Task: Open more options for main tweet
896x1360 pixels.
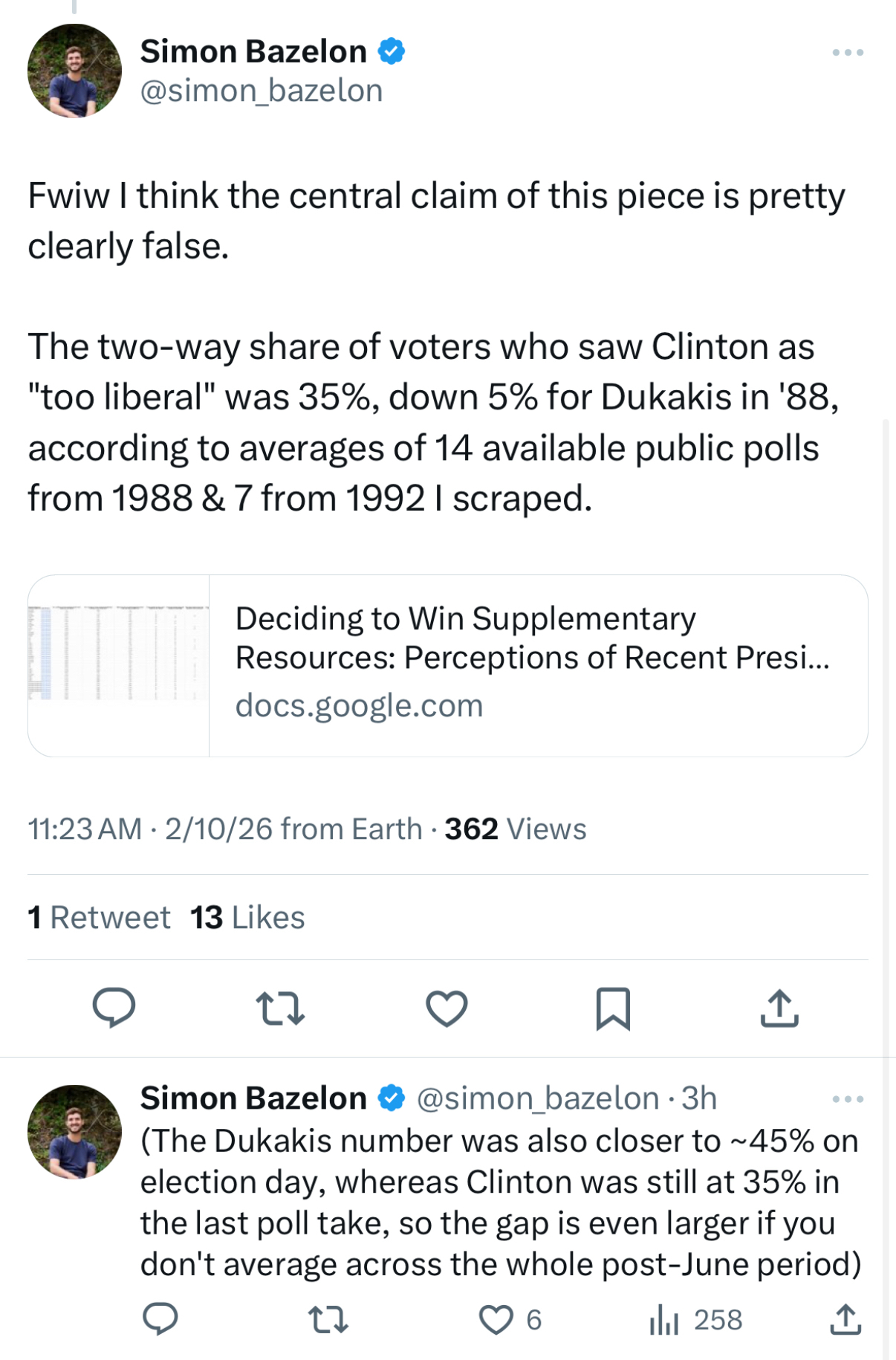Action: 848,53
